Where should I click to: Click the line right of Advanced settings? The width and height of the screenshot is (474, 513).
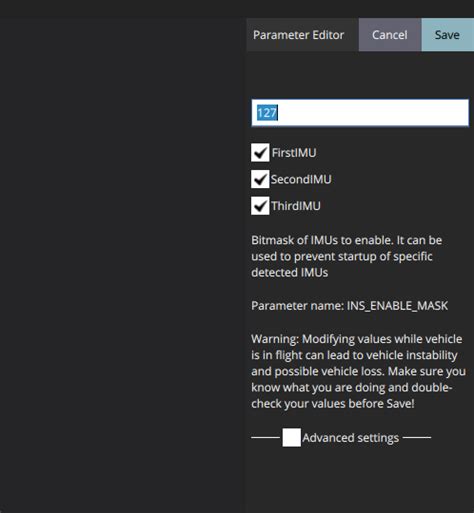coord(417,437)
